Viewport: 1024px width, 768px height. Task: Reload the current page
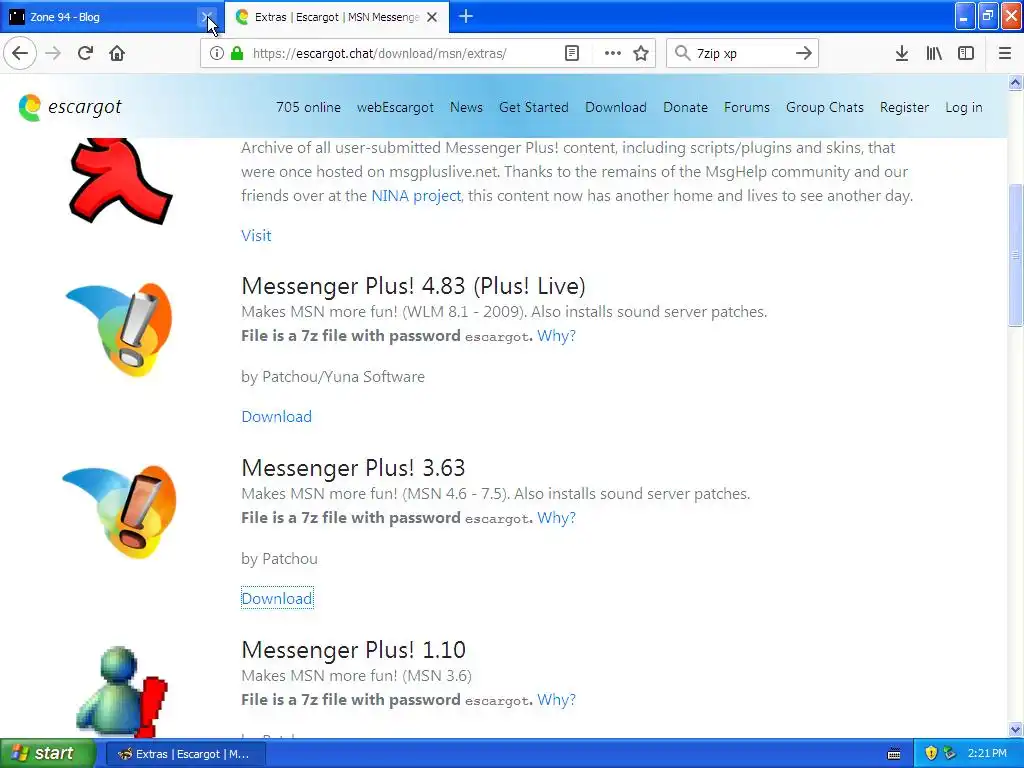click(85, 53)
